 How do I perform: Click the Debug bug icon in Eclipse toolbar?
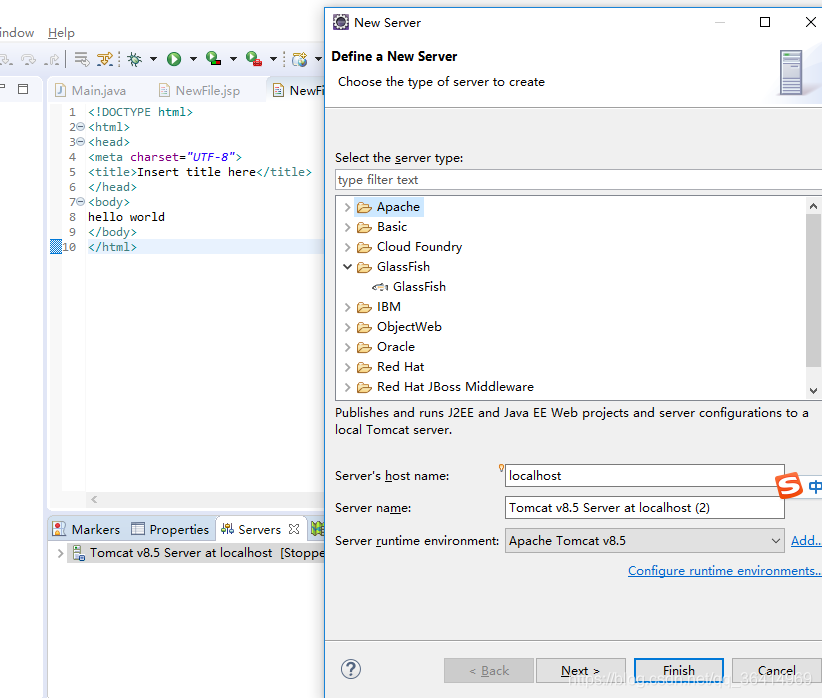(x=135, y=59)
